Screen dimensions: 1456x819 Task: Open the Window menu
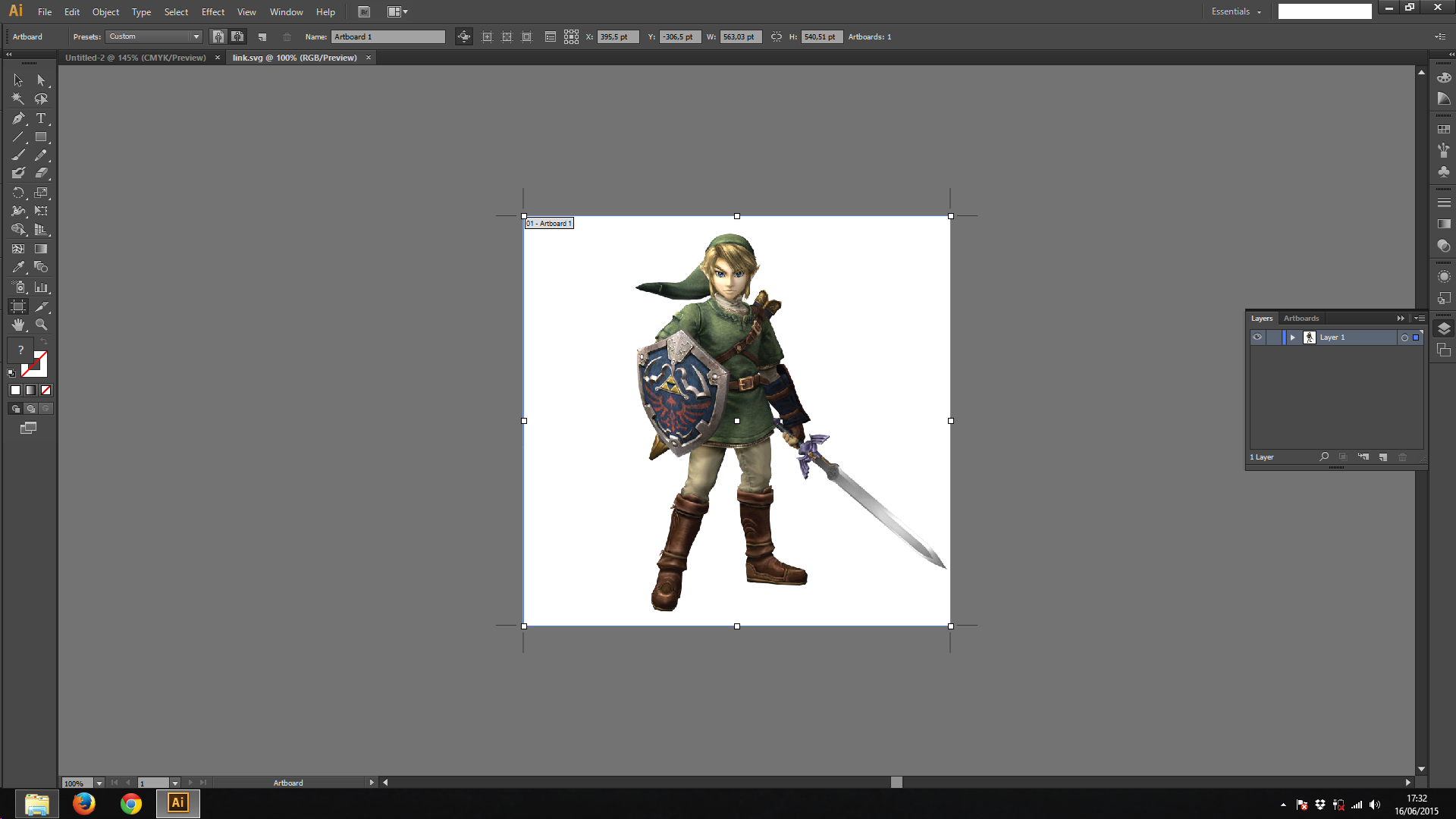tap(286, 11)
